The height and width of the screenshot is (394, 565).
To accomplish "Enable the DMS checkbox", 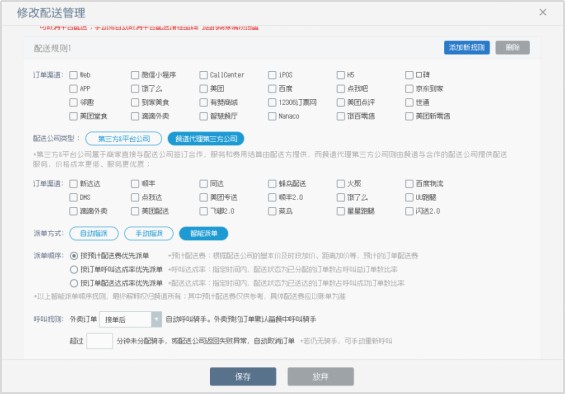I will [74, 197].
